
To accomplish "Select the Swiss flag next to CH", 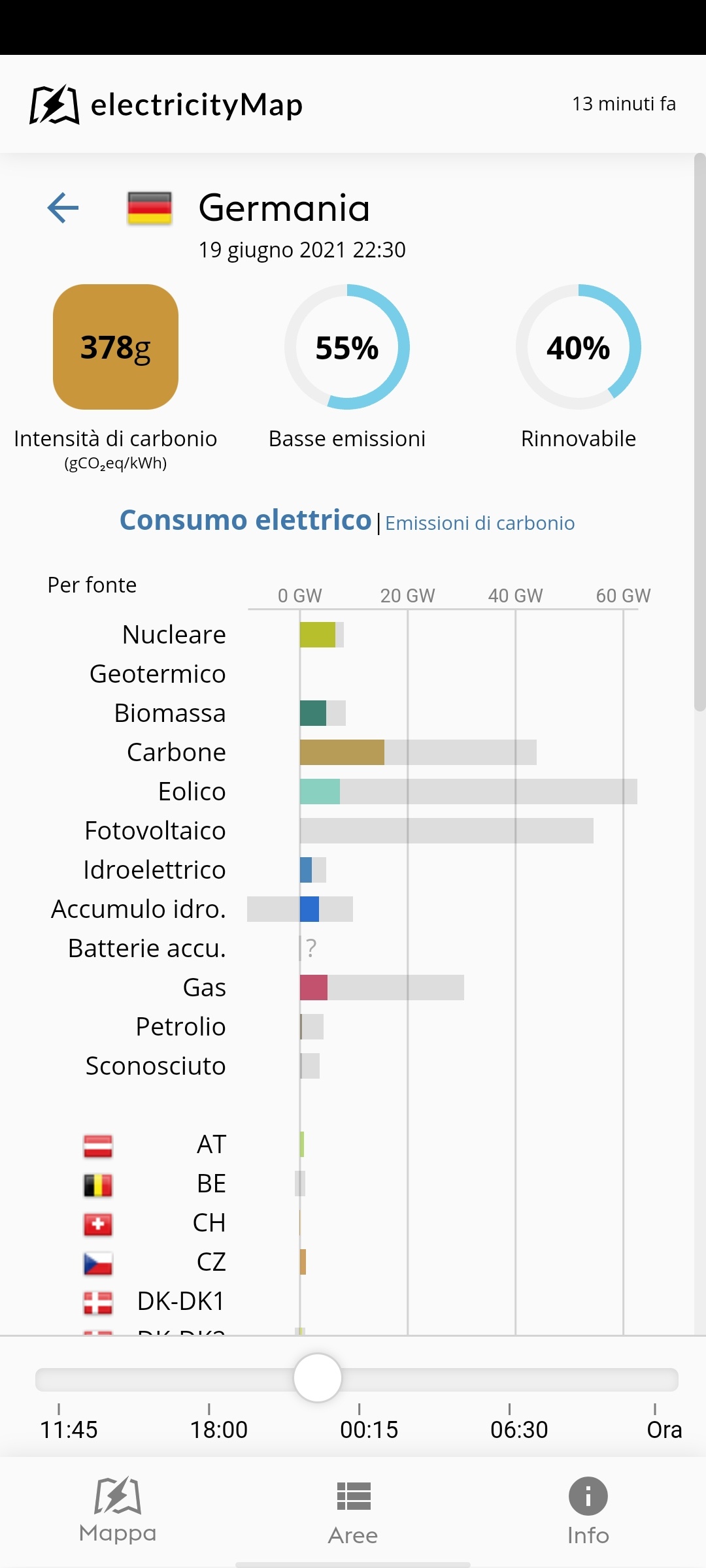I will (x=98, y=1224).
